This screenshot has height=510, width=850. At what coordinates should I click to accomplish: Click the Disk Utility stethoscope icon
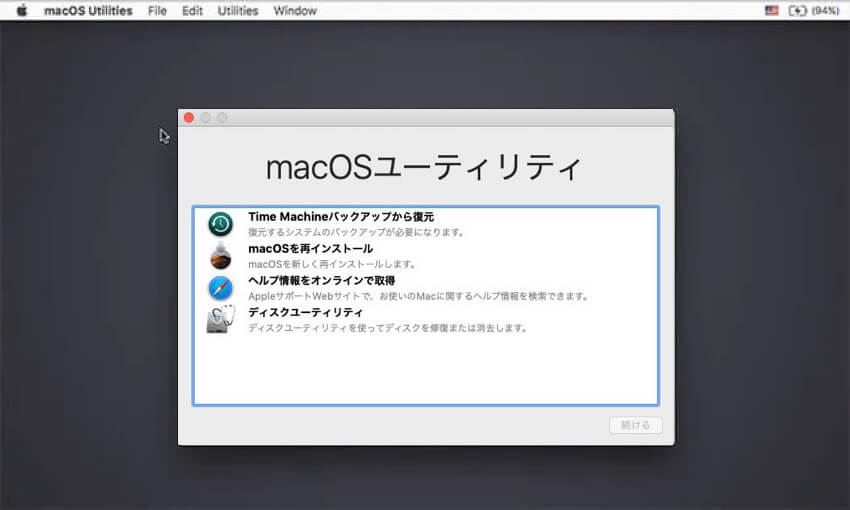click(220, 320)
